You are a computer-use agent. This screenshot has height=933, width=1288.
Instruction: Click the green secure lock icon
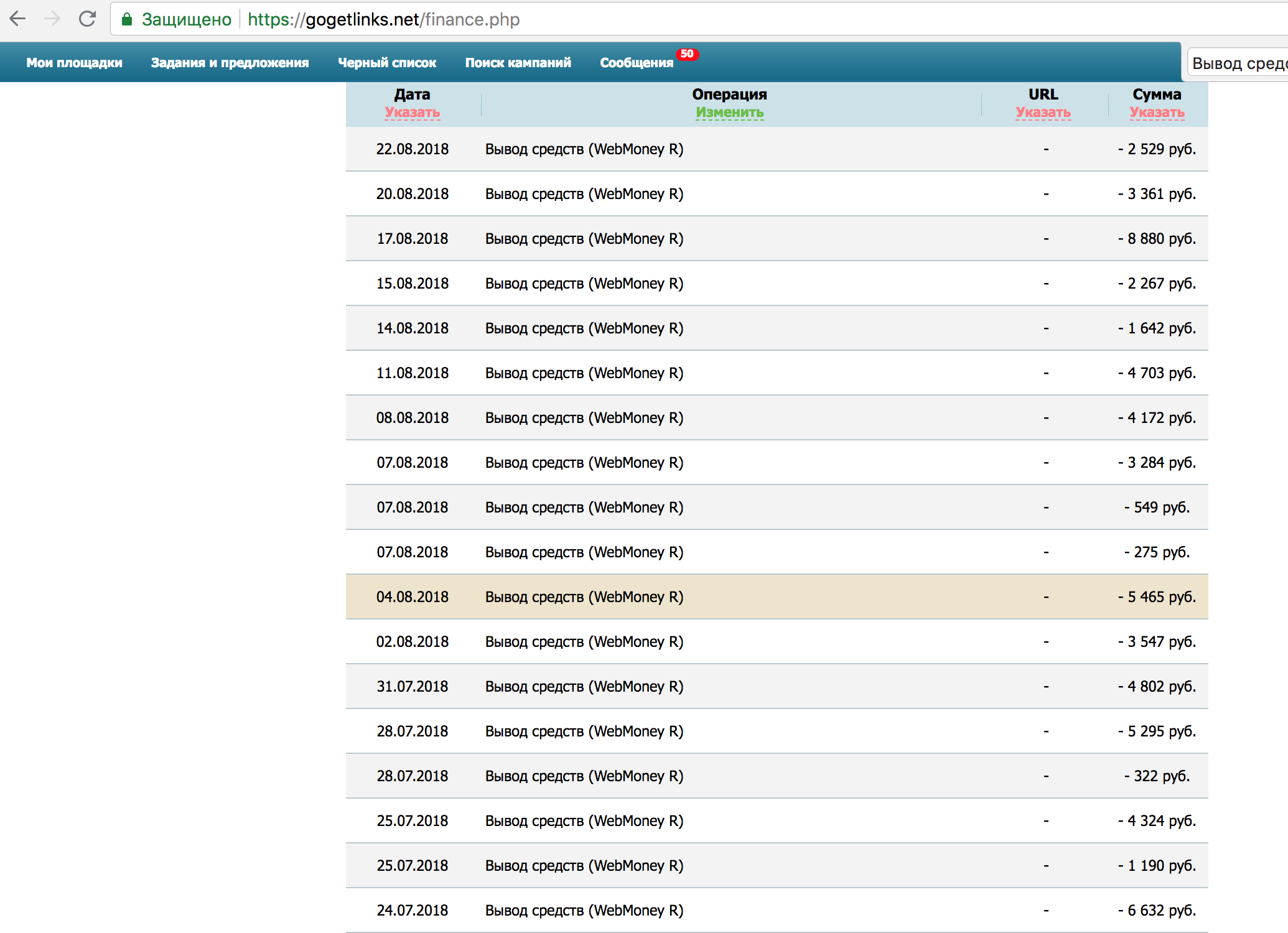127,19
